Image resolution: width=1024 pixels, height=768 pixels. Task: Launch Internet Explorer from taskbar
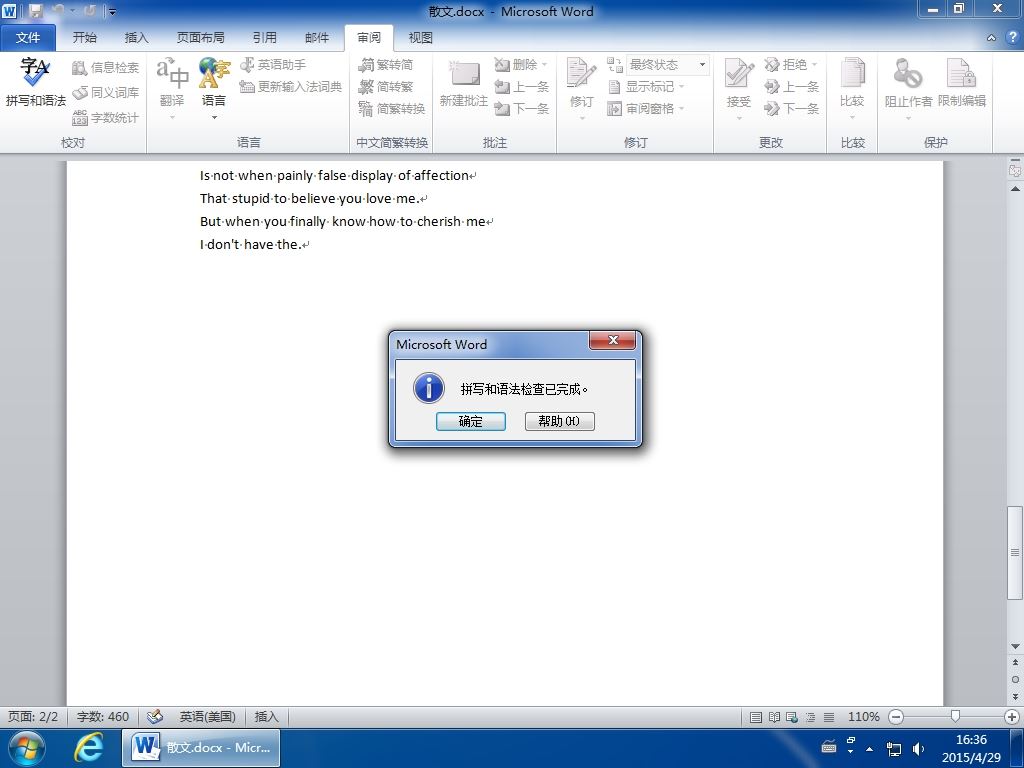point(88,748)
